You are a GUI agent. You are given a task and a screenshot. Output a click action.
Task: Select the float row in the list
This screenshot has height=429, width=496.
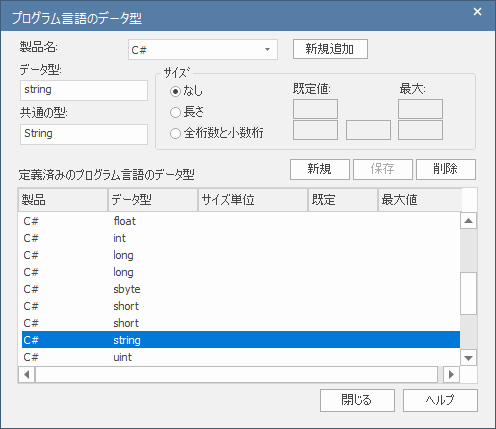241,221
